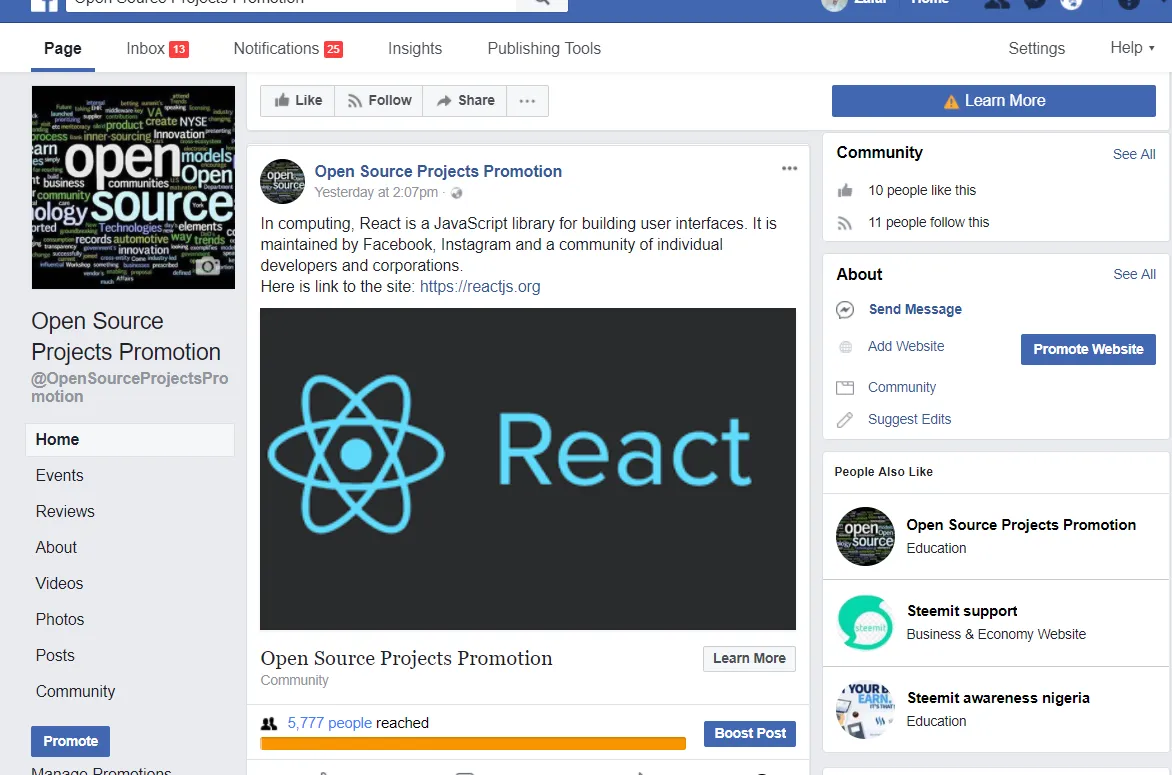1172x775 pixels.
Task: Select Posts in the left sidebar
Action: (55, 655)
